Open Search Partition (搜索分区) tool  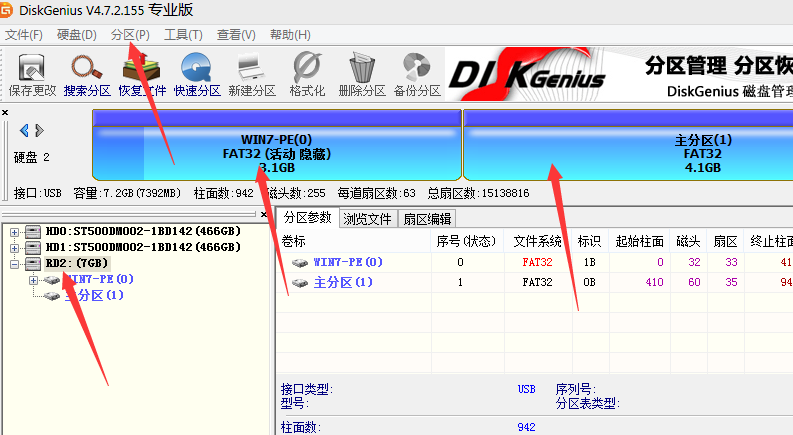(x=87, y=75)
